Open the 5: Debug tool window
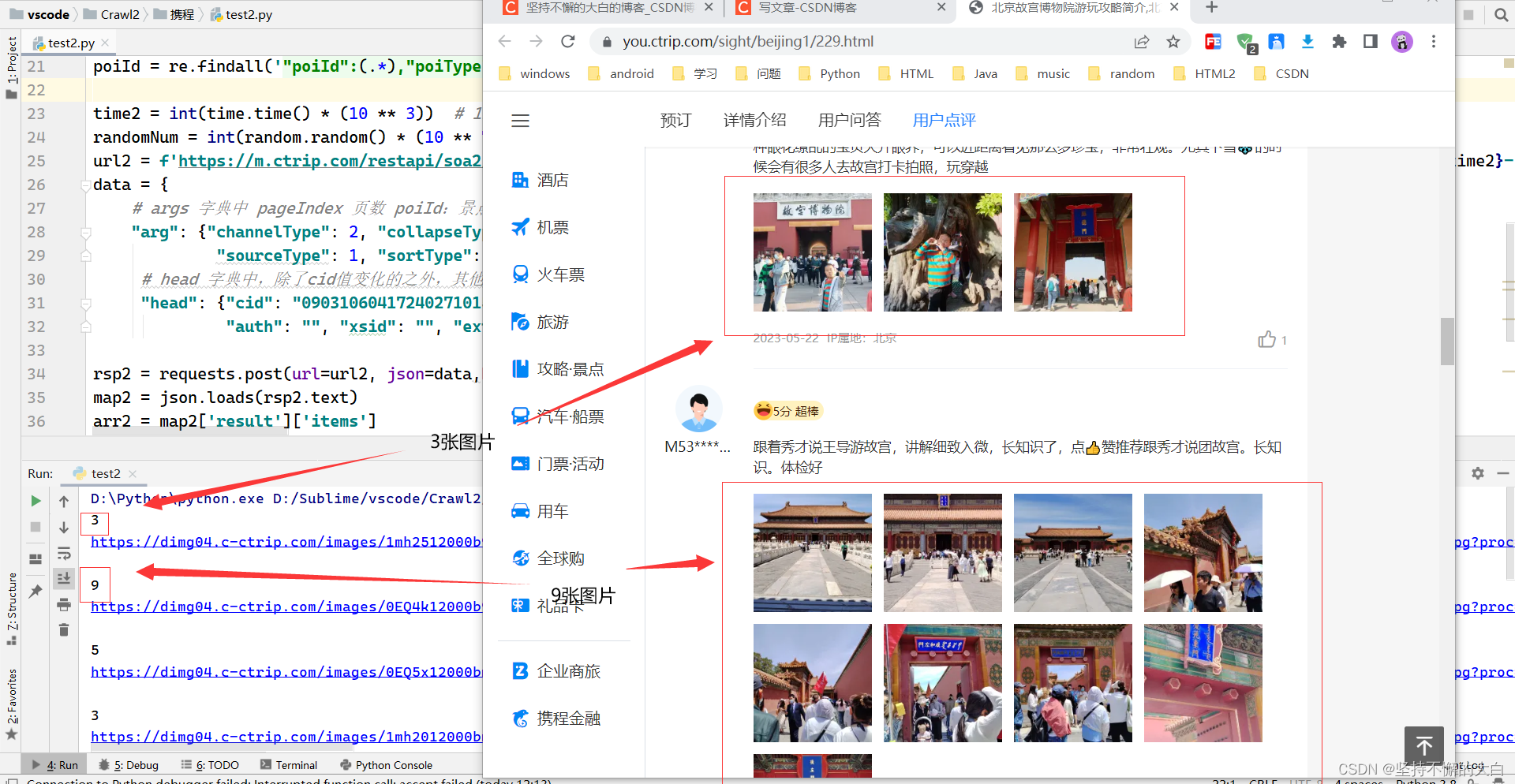This screenshot has height=784, width=1515. coord(129,765)
